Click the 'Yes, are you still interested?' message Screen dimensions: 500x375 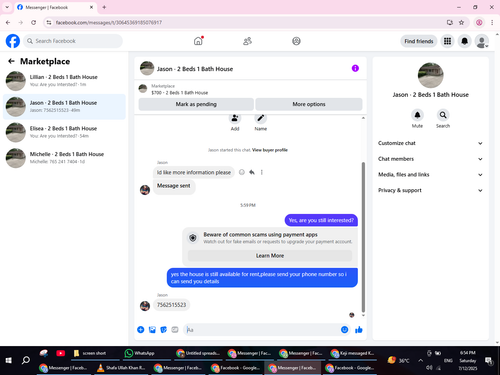321,220
